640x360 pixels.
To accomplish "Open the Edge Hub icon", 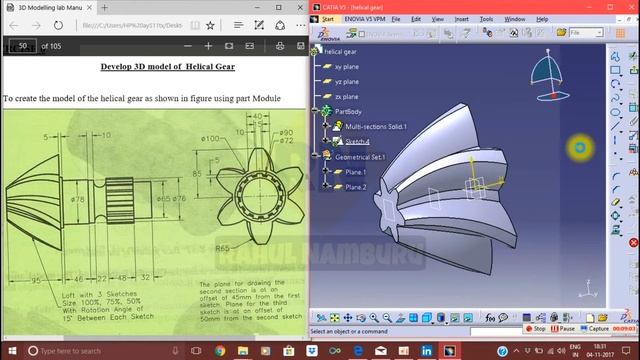I will click(238, 25).
